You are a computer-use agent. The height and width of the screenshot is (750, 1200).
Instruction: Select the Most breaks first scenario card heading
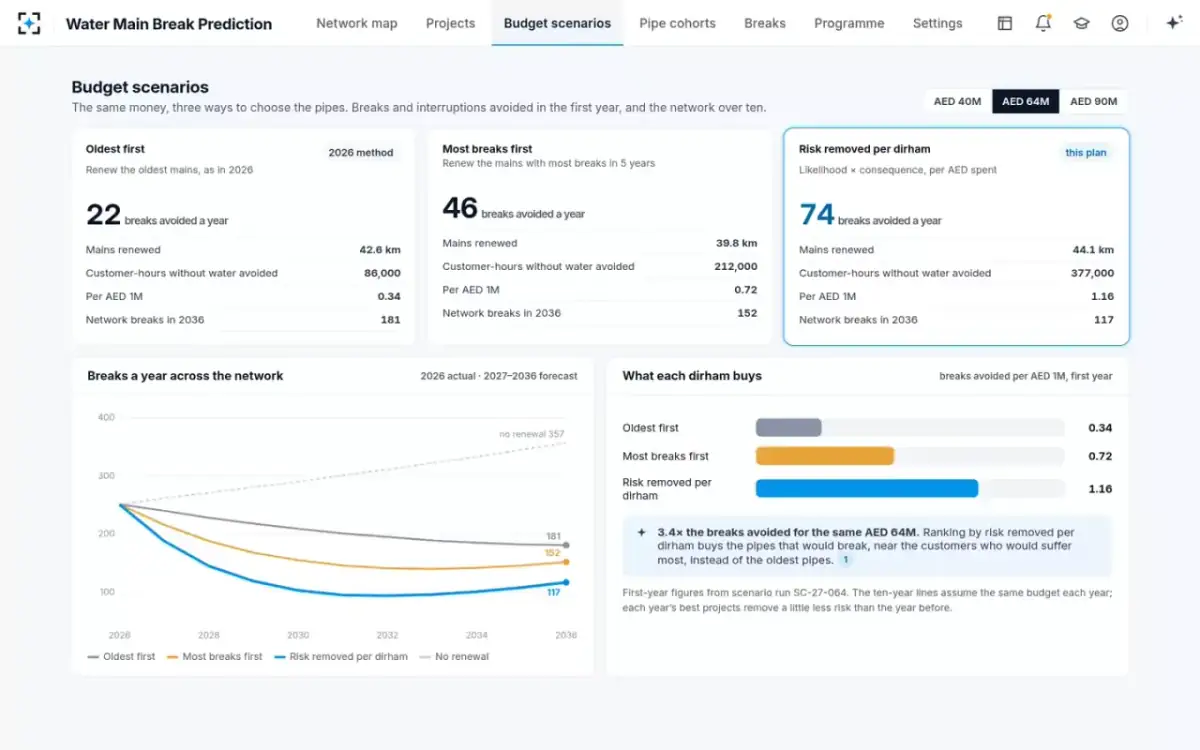coord(488,149)
